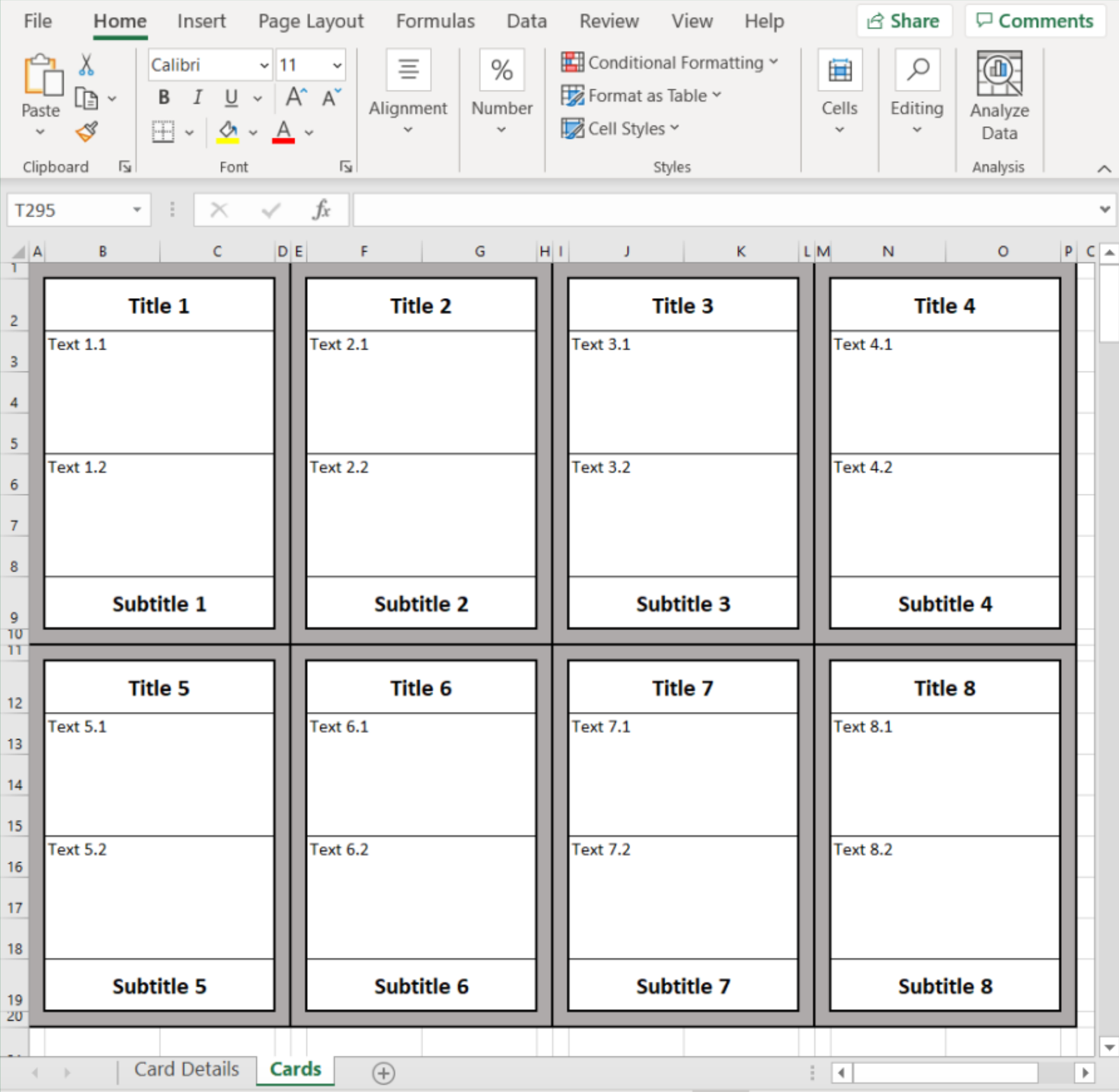The image size is (1119, 1092).
Task: Open the Number format percent icon
Action: 502,69
